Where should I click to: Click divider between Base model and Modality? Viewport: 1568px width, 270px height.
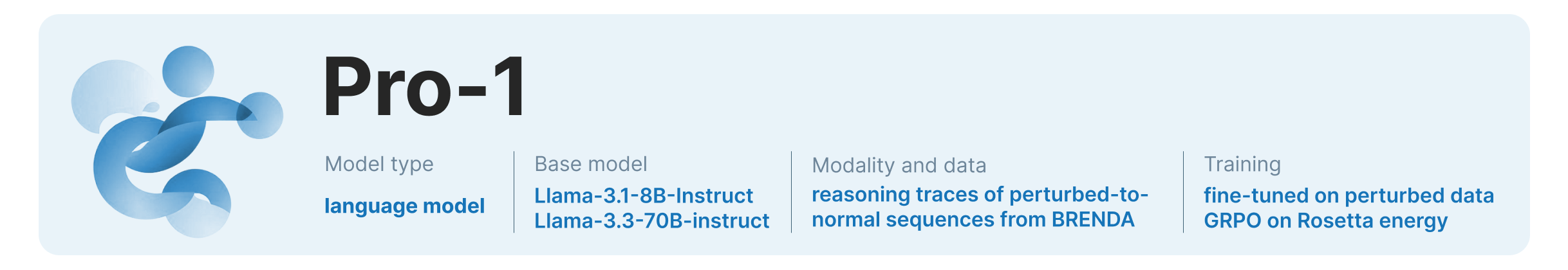click(792, 192)
